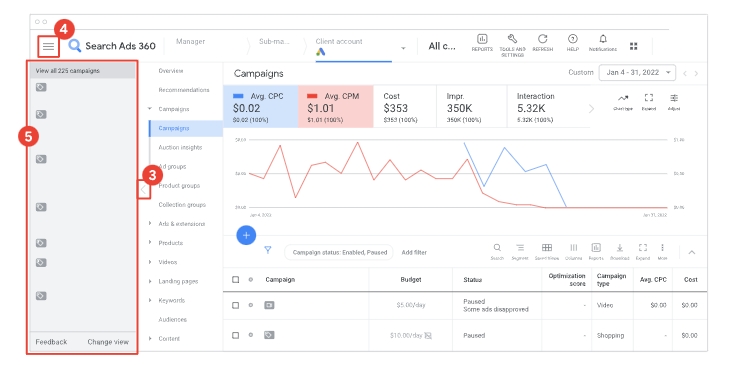Click the Refresh icon
Screen dimensions: 734x365
coord(543,39)
